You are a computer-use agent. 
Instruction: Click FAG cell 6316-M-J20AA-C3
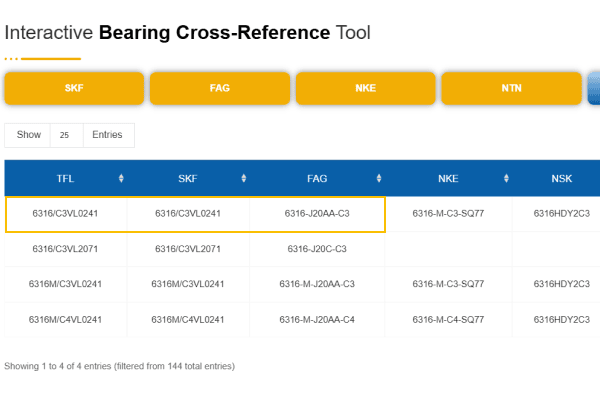tap(317, 284)
